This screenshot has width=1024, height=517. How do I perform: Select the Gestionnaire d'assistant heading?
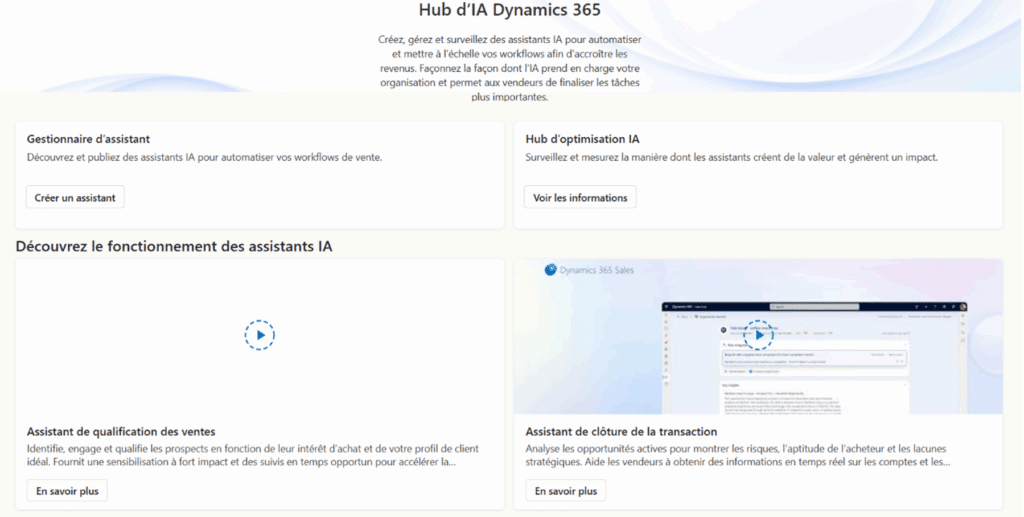(88, 139)
